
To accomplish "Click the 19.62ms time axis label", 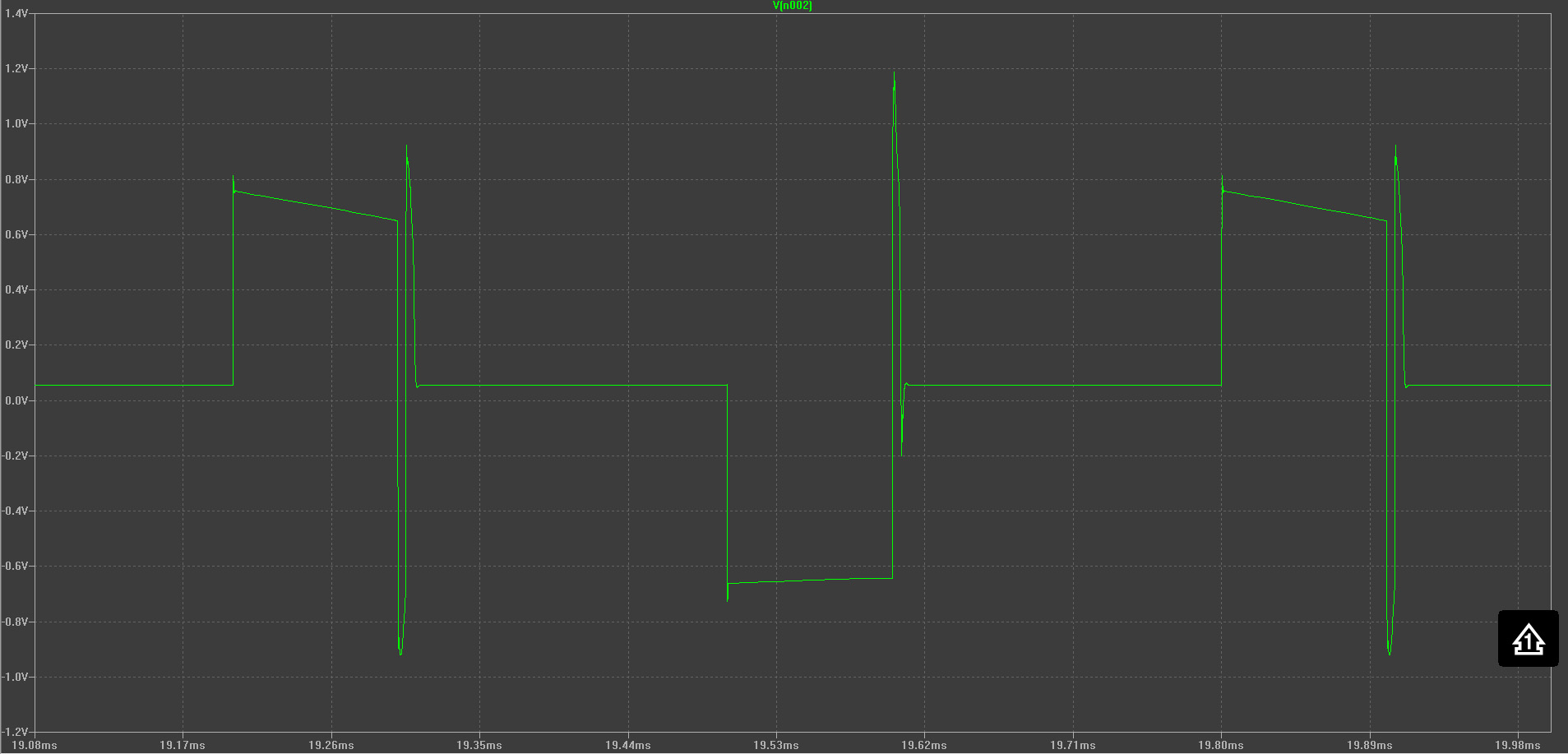I will click(x=924, y=745).
